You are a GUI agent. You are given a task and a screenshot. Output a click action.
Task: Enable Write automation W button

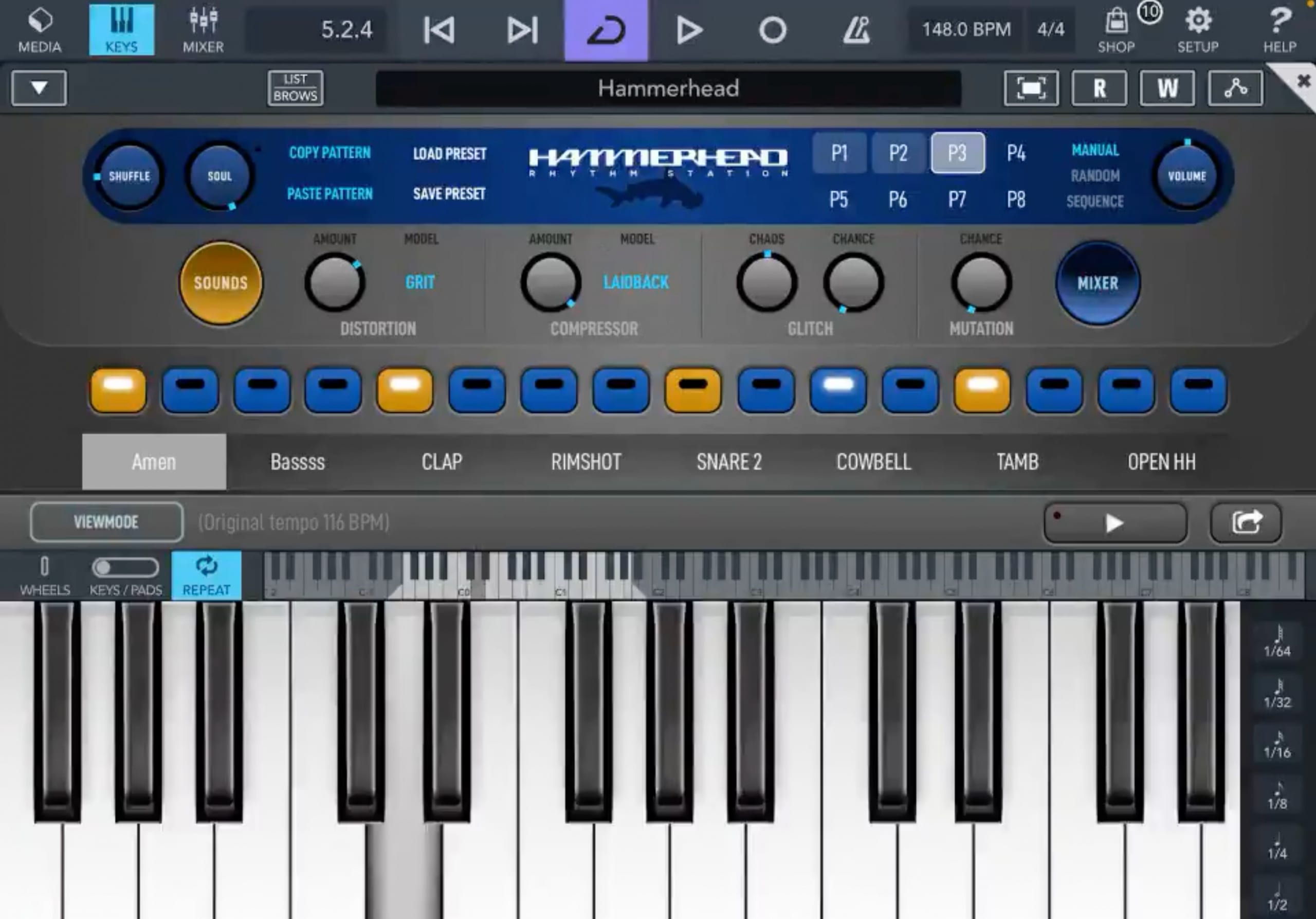point(1167,88)
